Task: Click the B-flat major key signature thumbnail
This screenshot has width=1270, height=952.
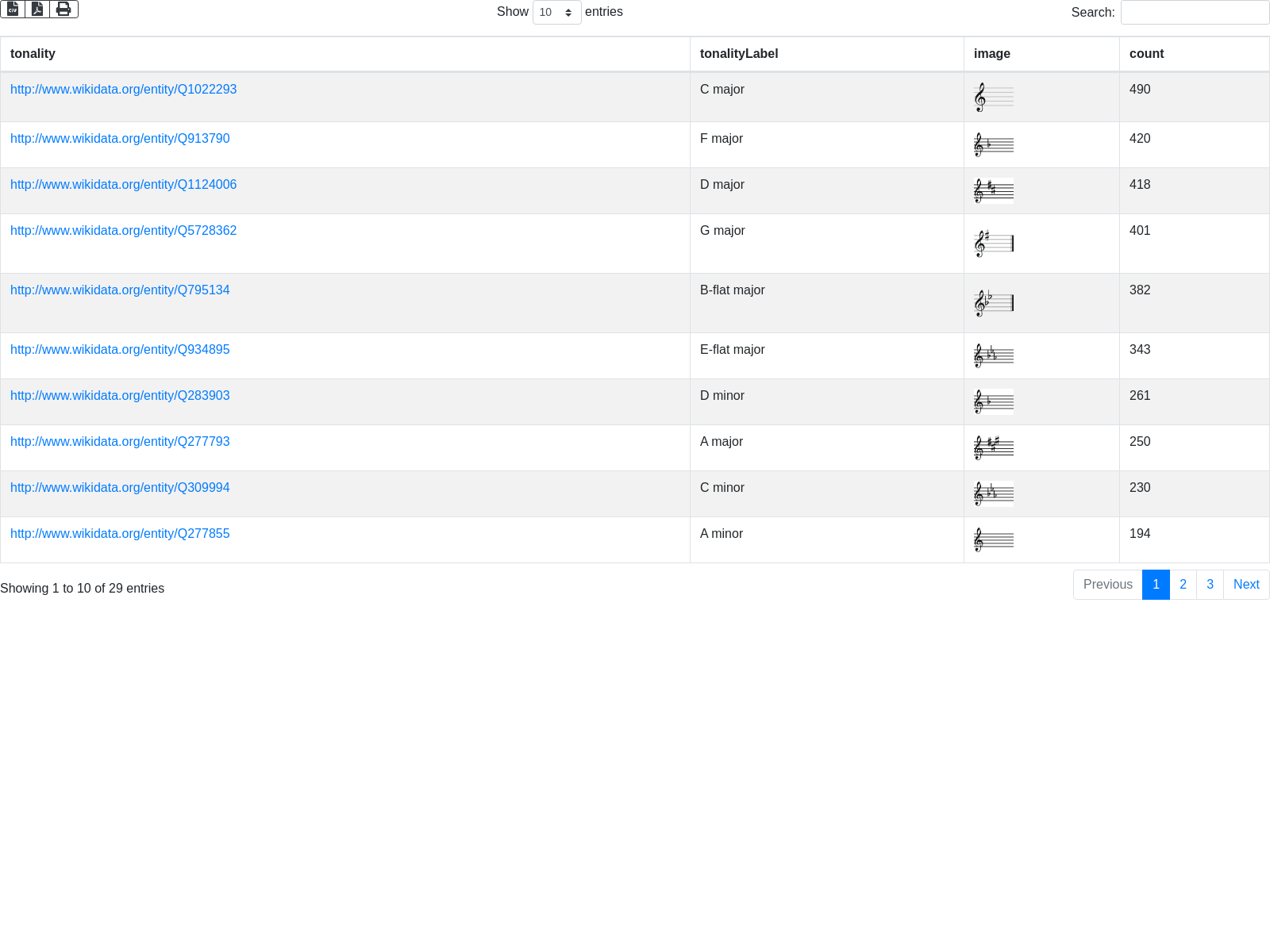Action: tap(993, 303)
